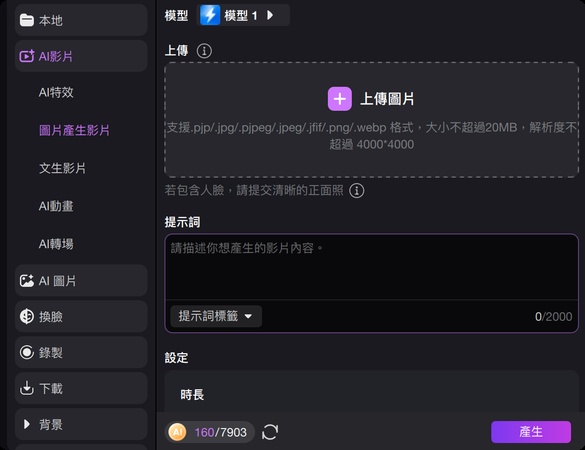Click the 模型 label
Viewport: 585px width, 450px height.
click(176, 15)
